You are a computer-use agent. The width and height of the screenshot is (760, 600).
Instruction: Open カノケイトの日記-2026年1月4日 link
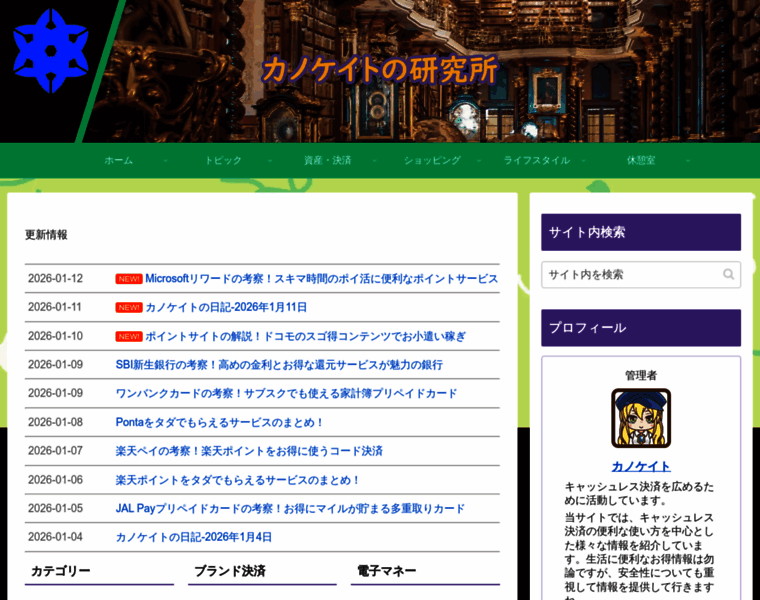193,537
